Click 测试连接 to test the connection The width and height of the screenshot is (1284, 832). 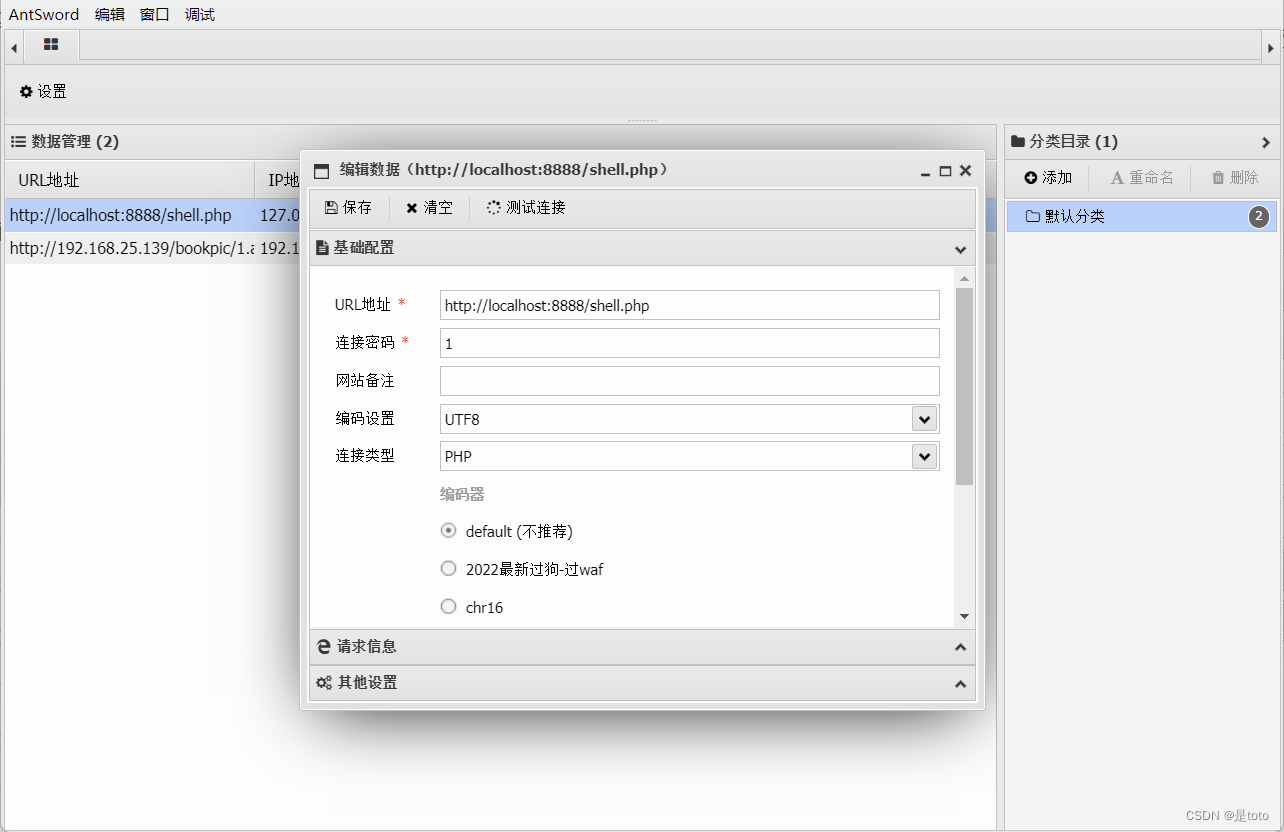tap(526, 208)
